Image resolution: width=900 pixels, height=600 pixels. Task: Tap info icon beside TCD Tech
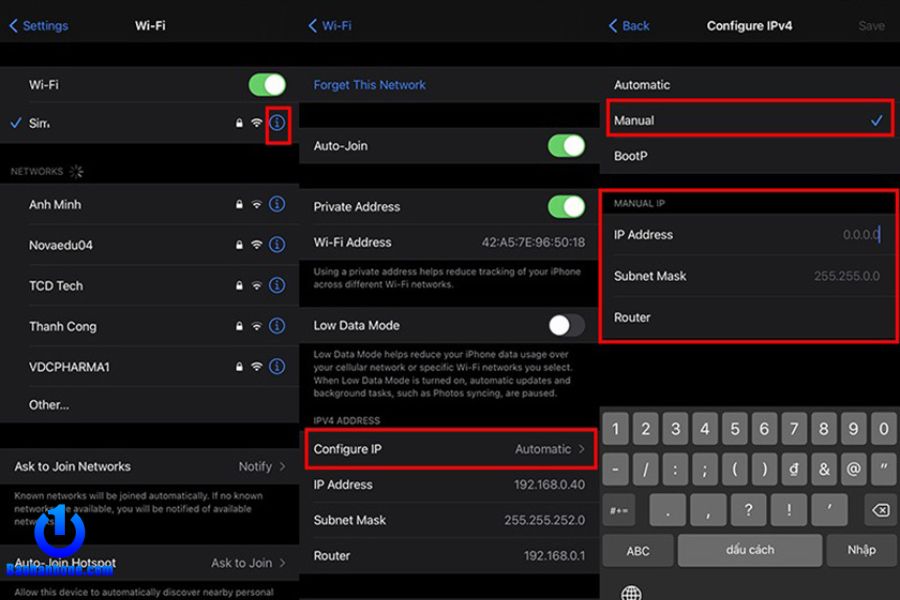pos(277,286)
